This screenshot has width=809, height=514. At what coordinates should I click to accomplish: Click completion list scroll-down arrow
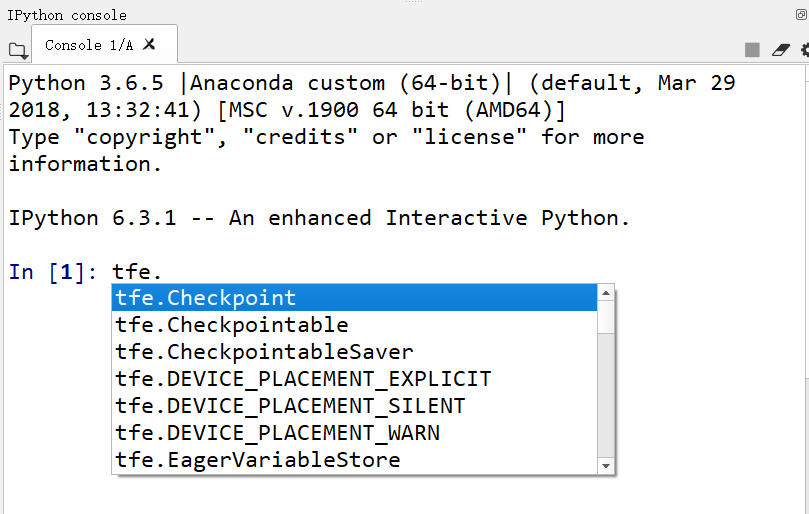coord(606,465)
